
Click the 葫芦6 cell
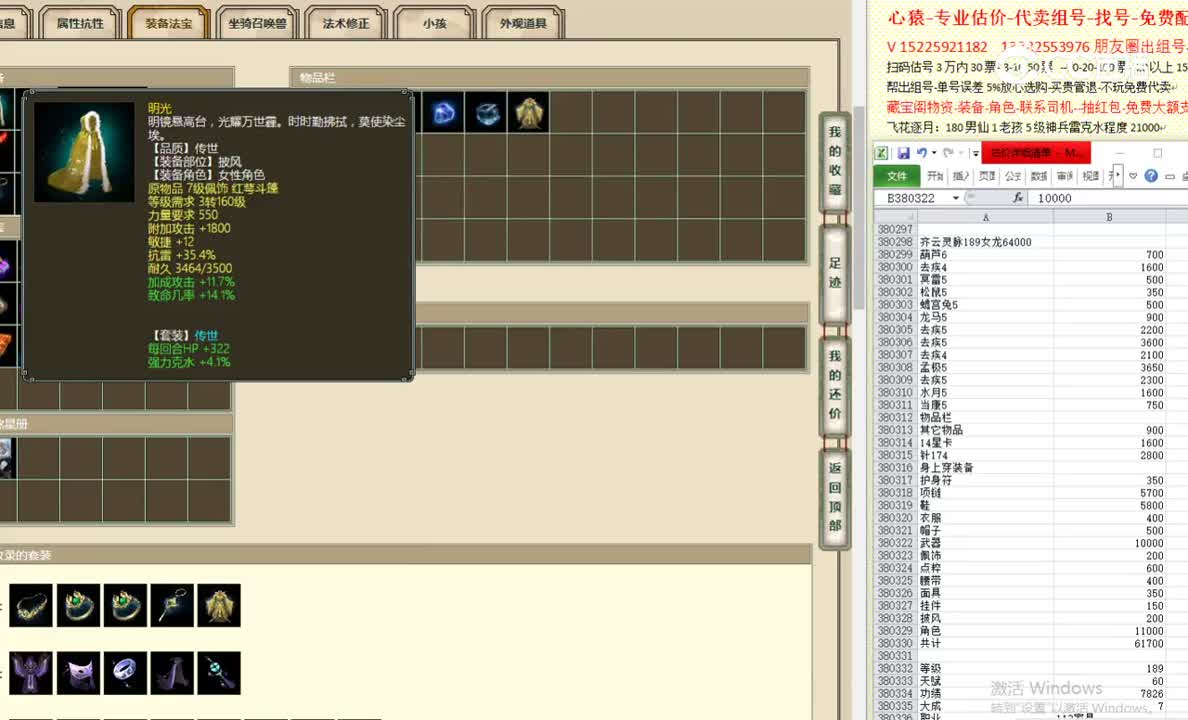tap(985, 255)
